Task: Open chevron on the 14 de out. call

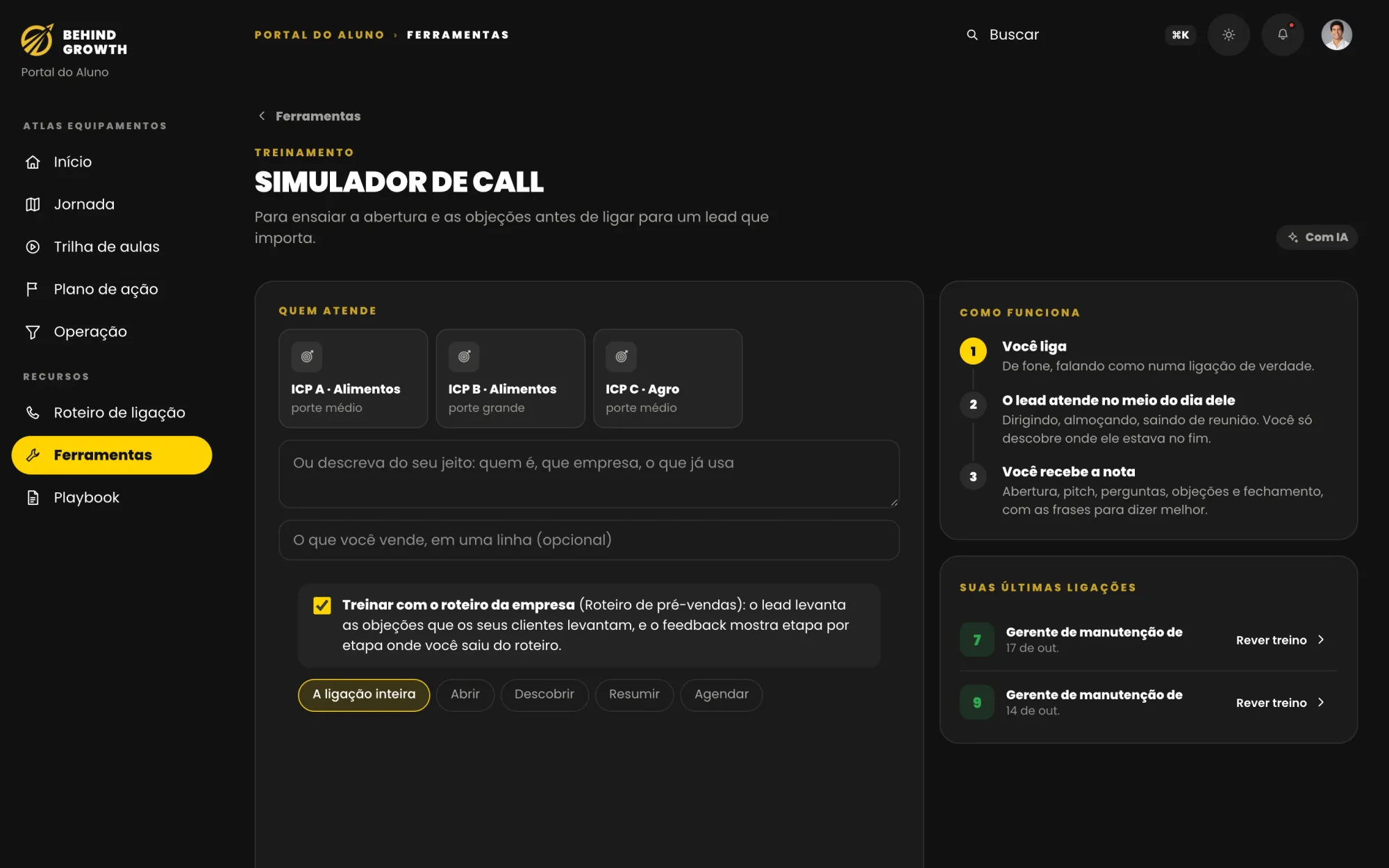Action: (x=1321, y=702)
